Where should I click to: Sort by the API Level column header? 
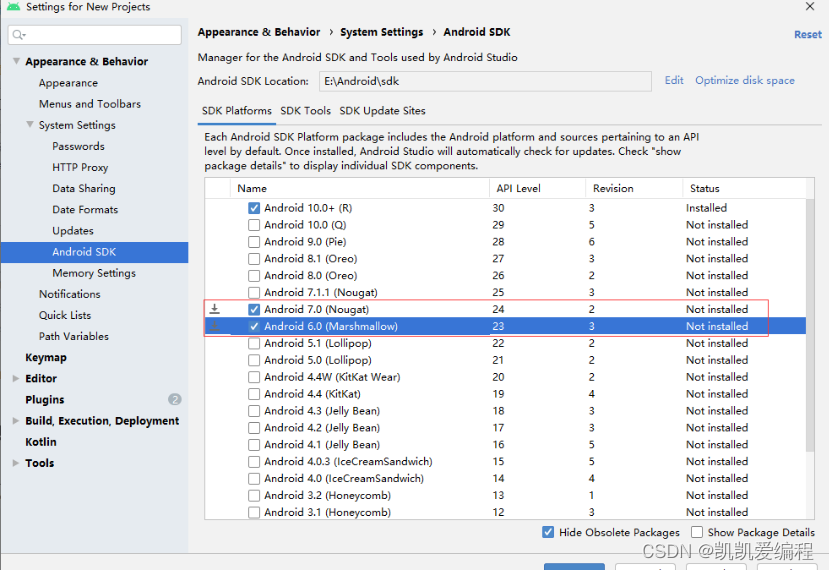point(537,189)
